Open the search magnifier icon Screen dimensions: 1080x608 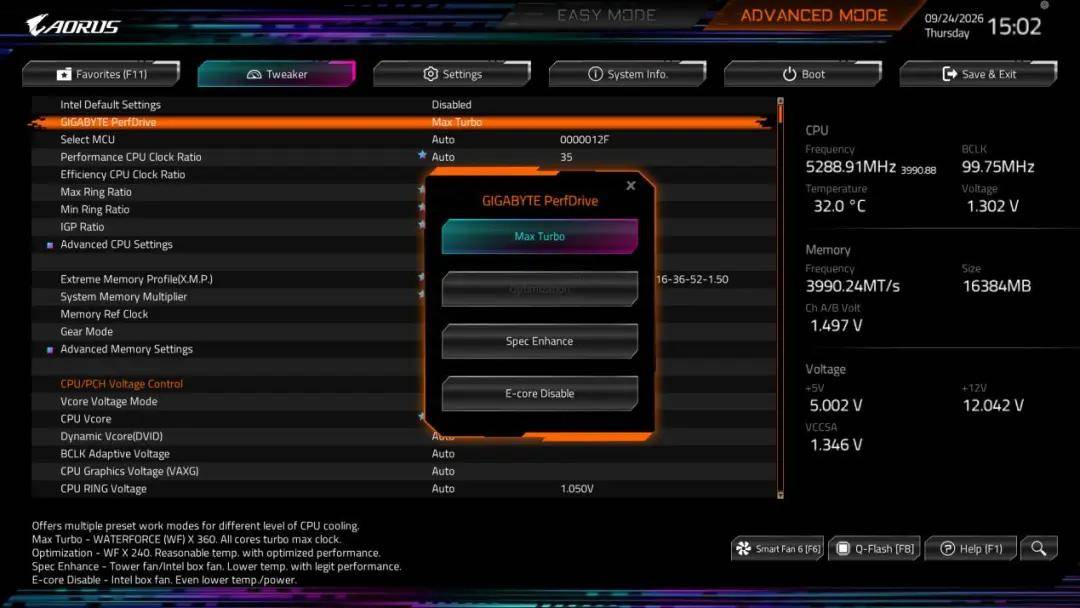tap(1039, 548)
